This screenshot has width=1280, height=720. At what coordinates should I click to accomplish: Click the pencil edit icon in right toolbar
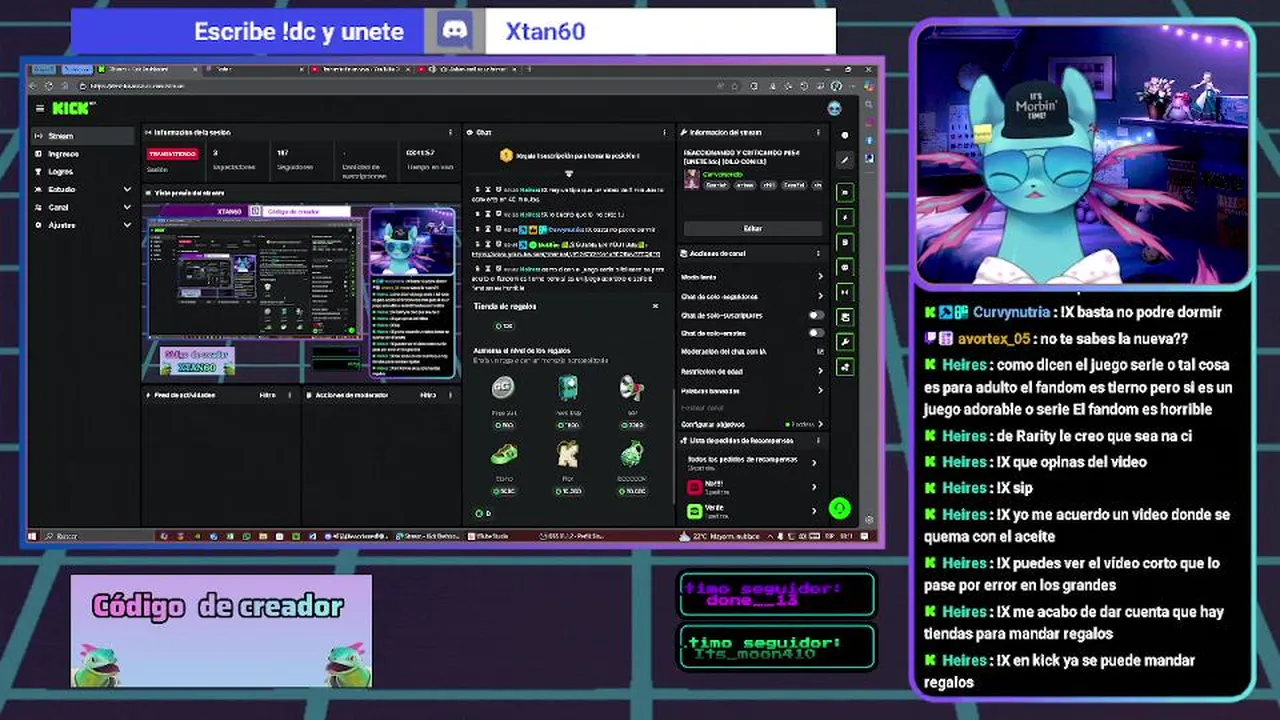[845, 159]
